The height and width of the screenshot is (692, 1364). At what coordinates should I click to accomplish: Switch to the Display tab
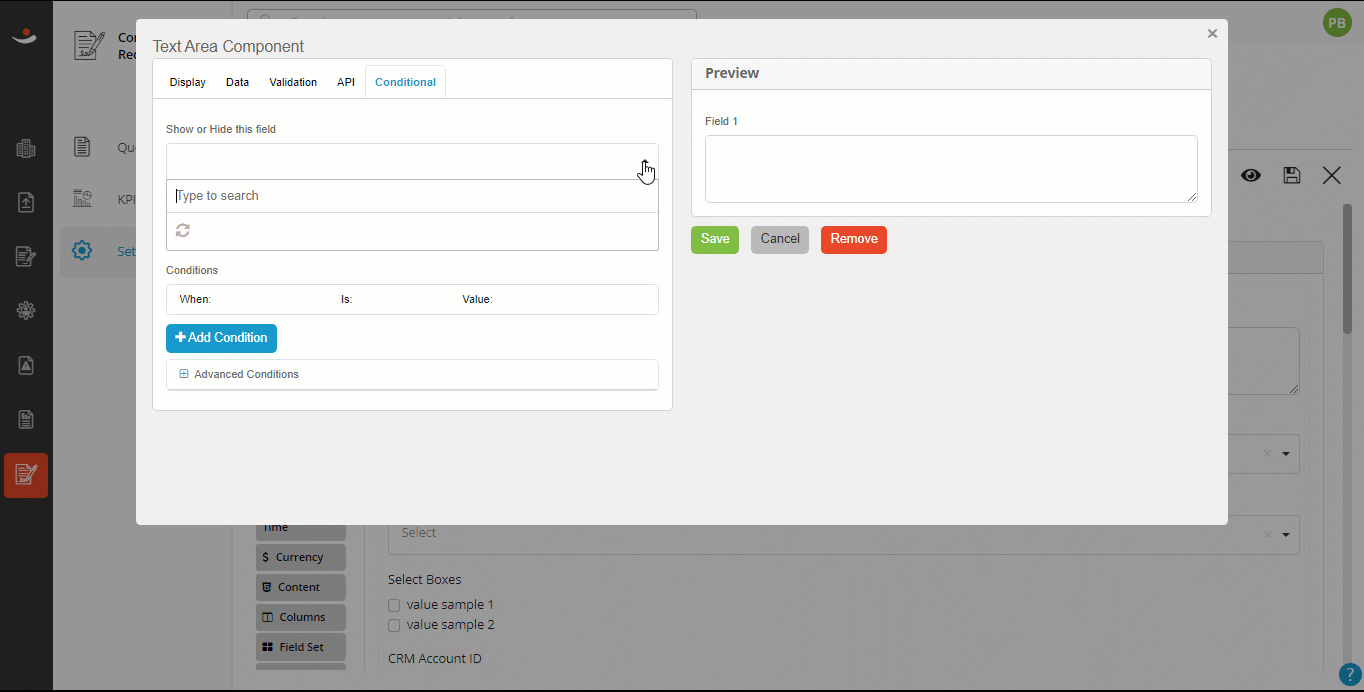pos(187,82)
